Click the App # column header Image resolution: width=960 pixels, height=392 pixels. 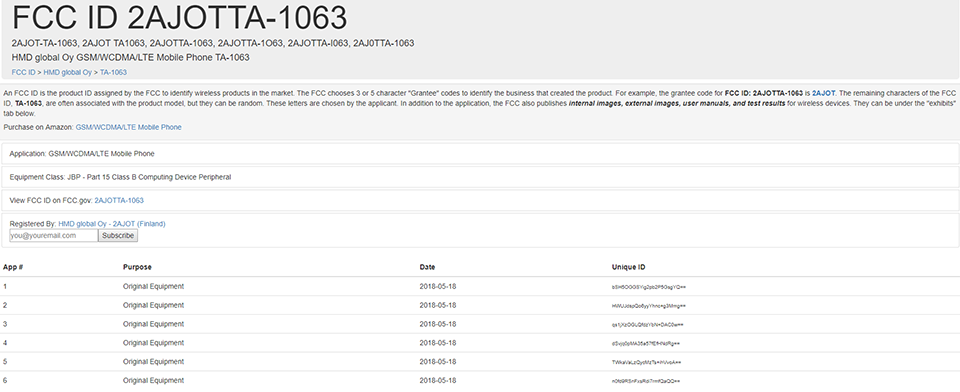pyautogui.click(x=13, y=267)
